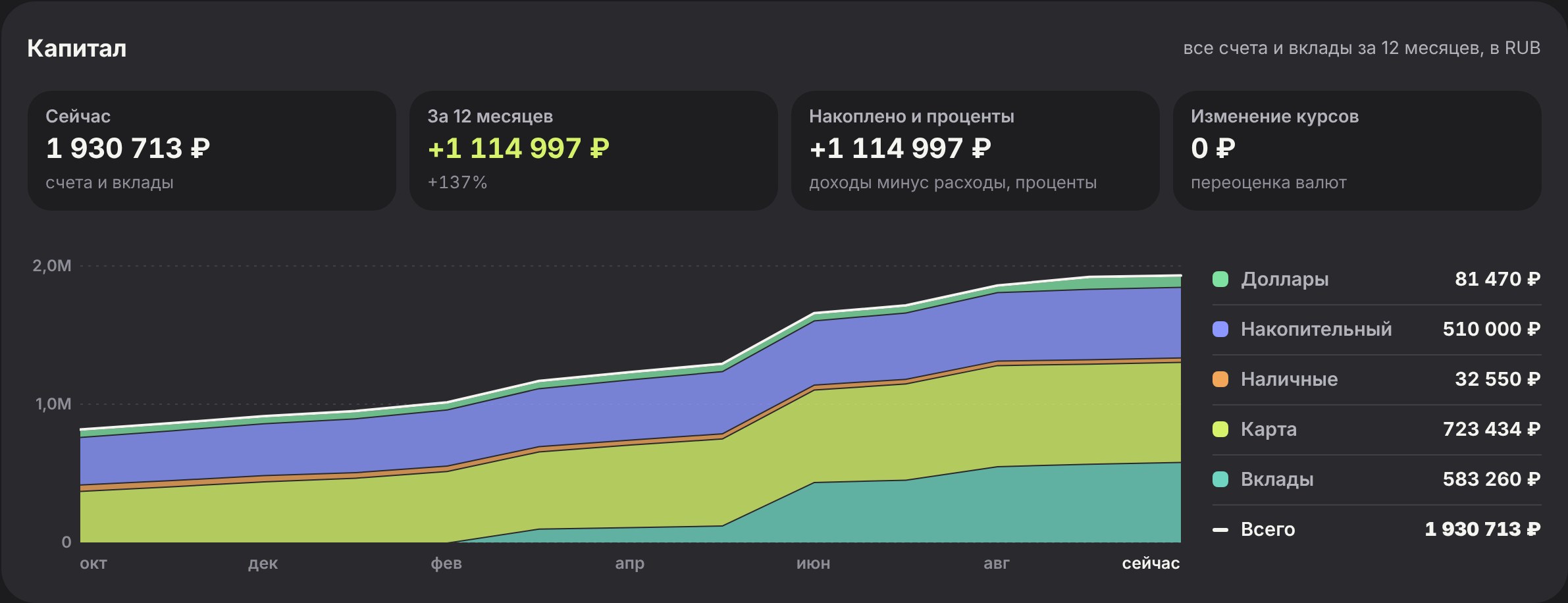Viewport: 1568px width, 603px height.
Task: Select the Наличные legend label
Action: (x=1289, y=379)
